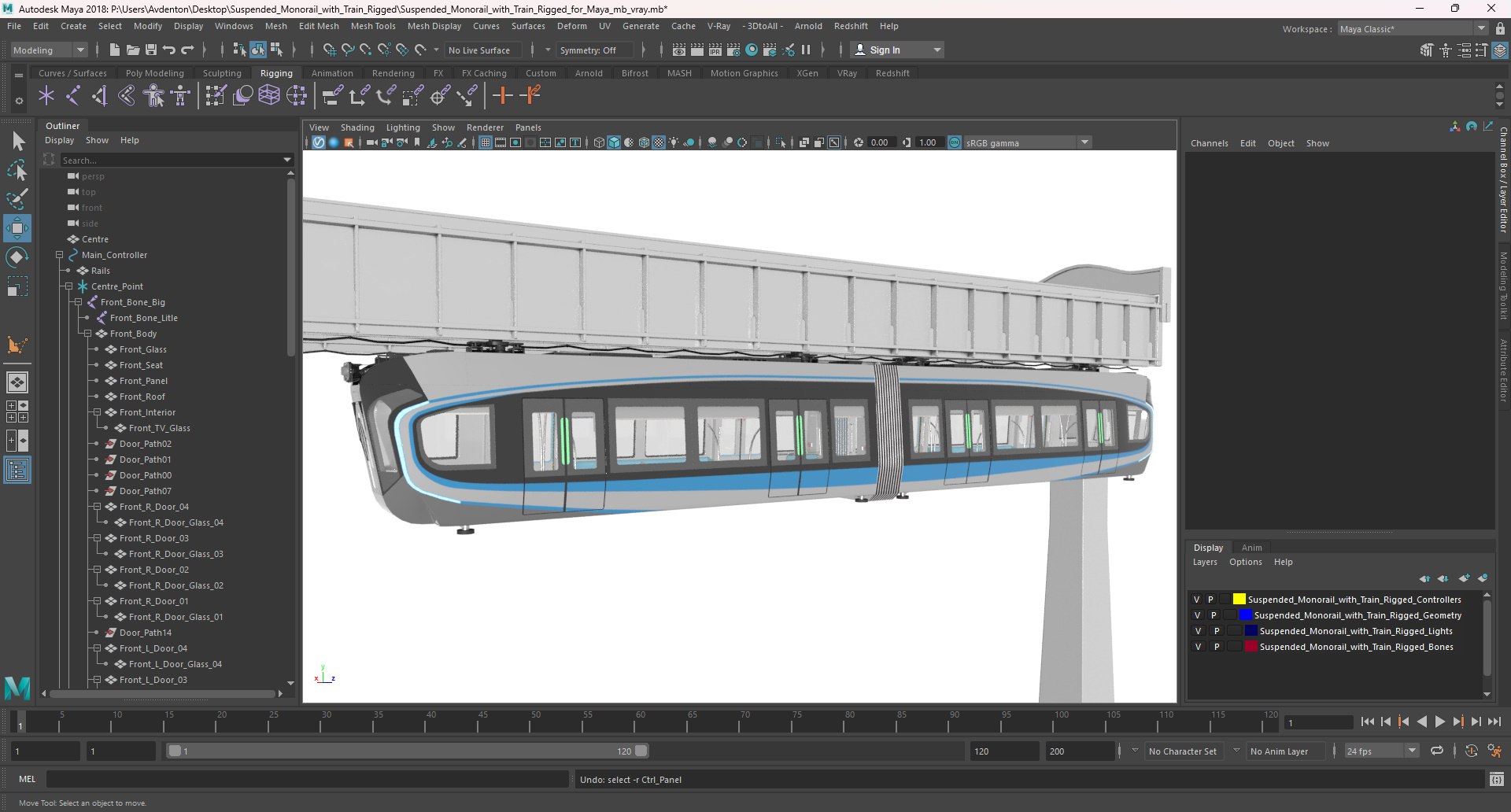1511x812 pixels.
Task: Open the Workspace Maya Classic dropdown
Action: click(x=1413, y=28)
